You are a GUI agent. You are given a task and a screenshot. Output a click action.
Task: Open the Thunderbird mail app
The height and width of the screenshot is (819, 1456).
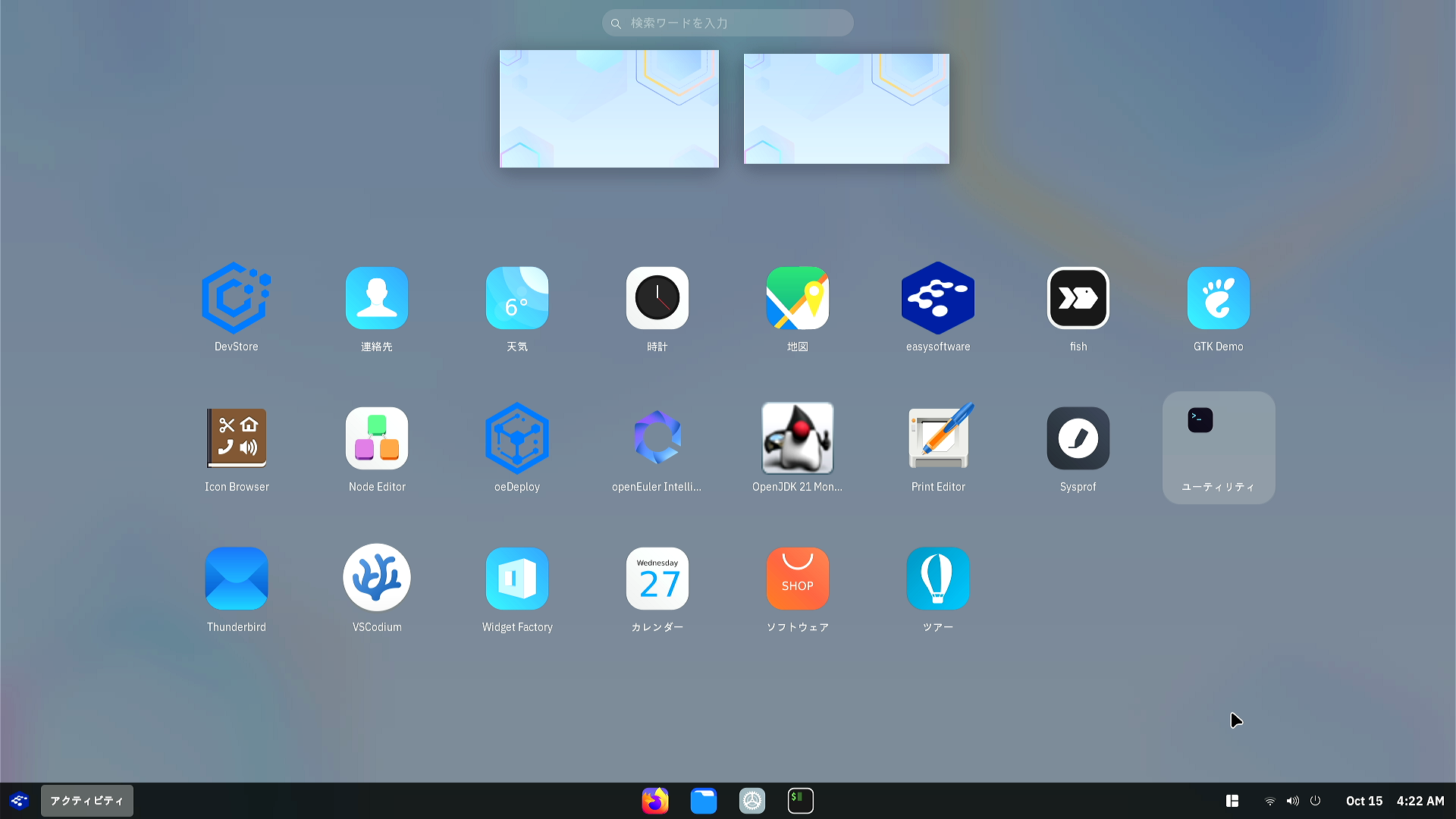236,579
